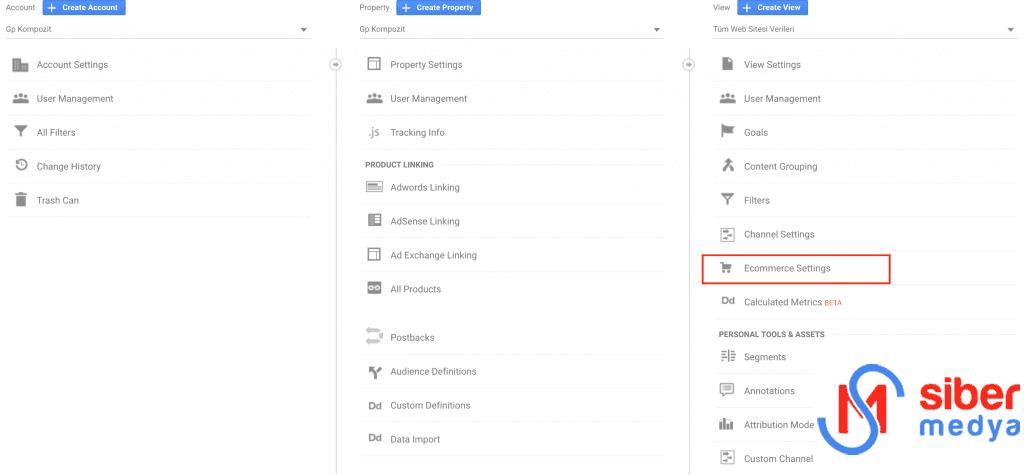Open Content Grouping
Viewport: 1024px width, 475px height.
780,167
